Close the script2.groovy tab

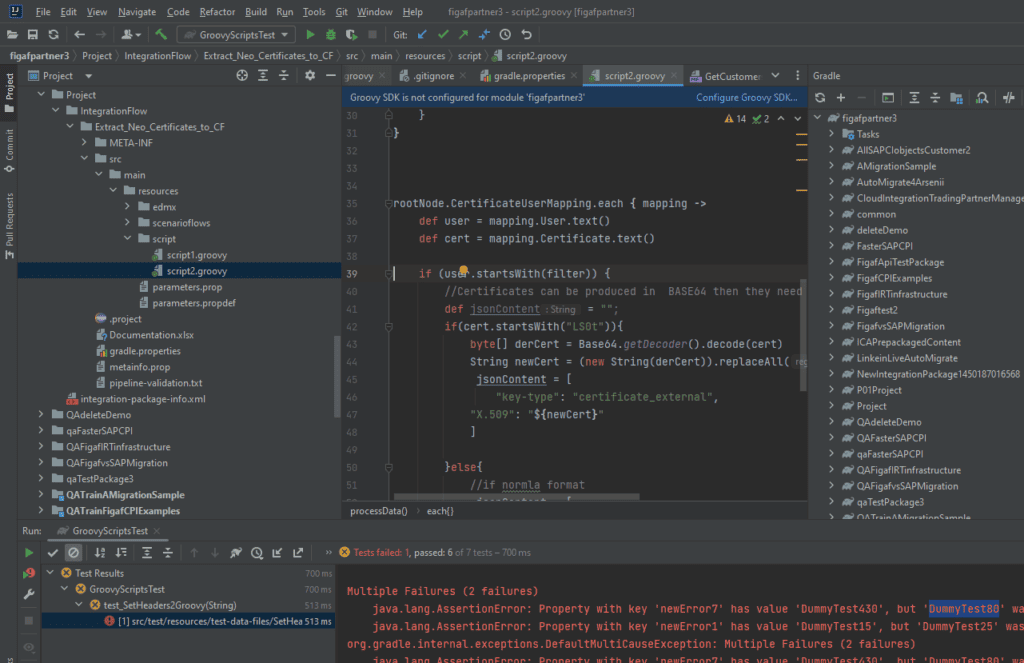[x=674, y=76]
